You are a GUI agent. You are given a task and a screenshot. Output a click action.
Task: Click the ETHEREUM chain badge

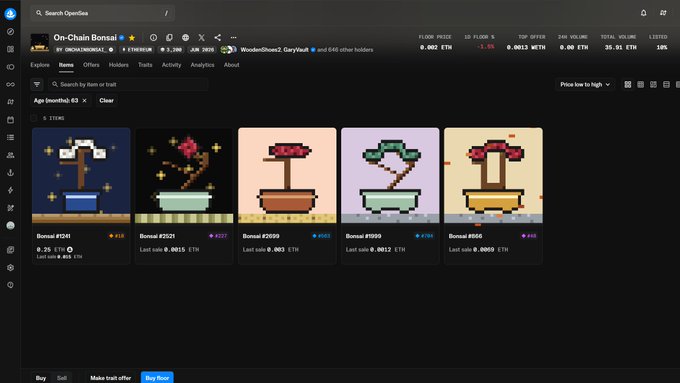coord(137,50)
